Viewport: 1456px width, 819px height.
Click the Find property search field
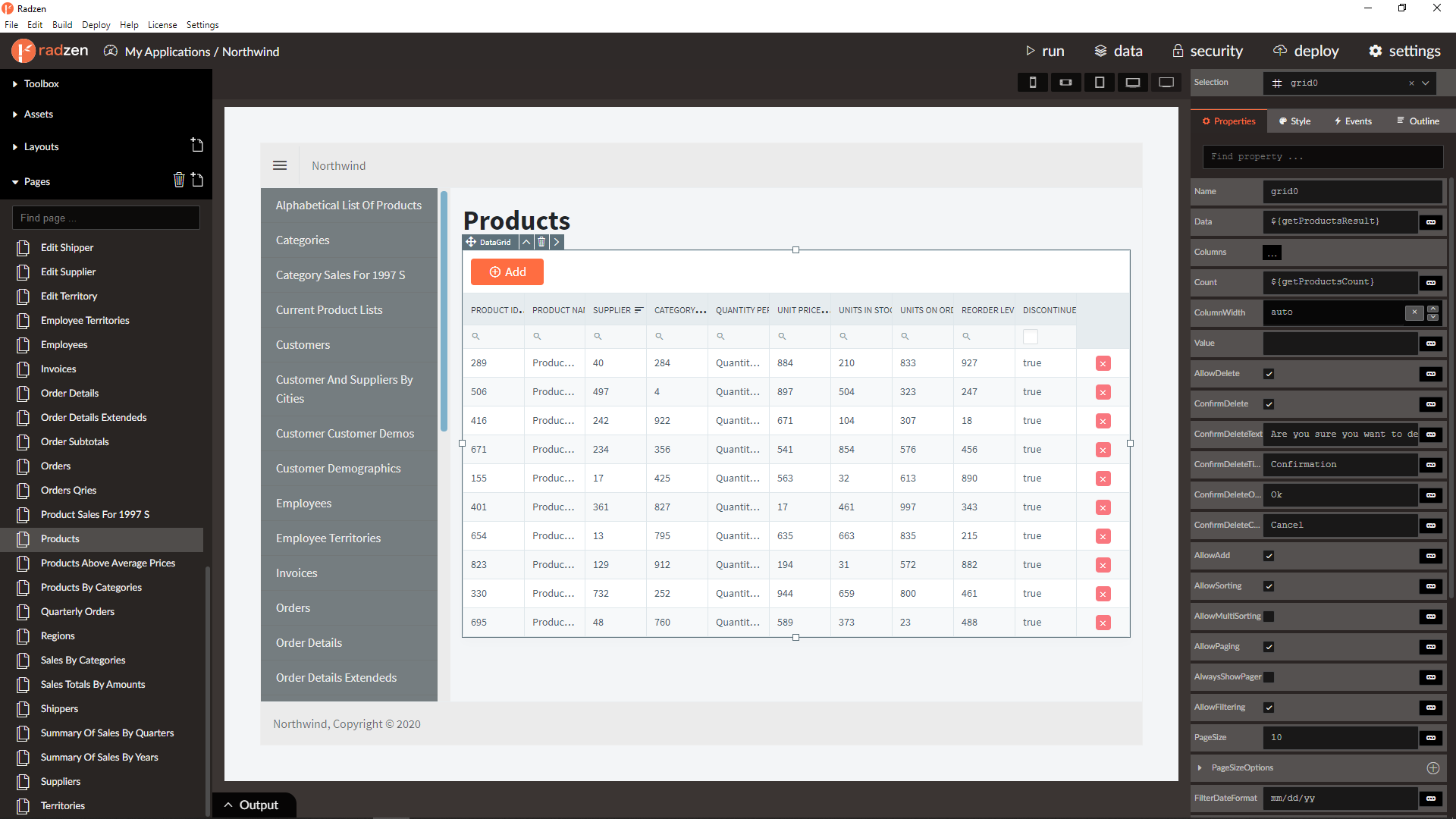point(1323,157)
